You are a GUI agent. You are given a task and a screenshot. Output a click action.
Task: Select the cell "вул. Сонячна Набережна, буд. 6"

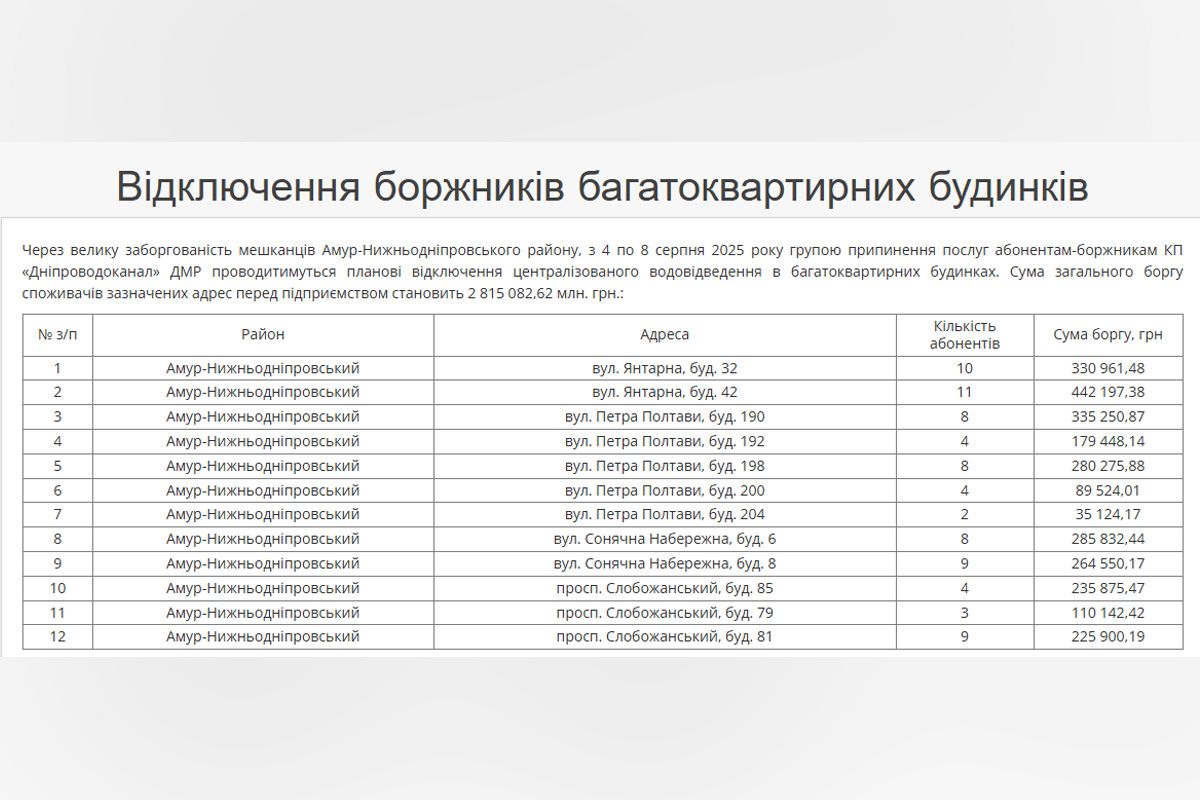point(664,539)
